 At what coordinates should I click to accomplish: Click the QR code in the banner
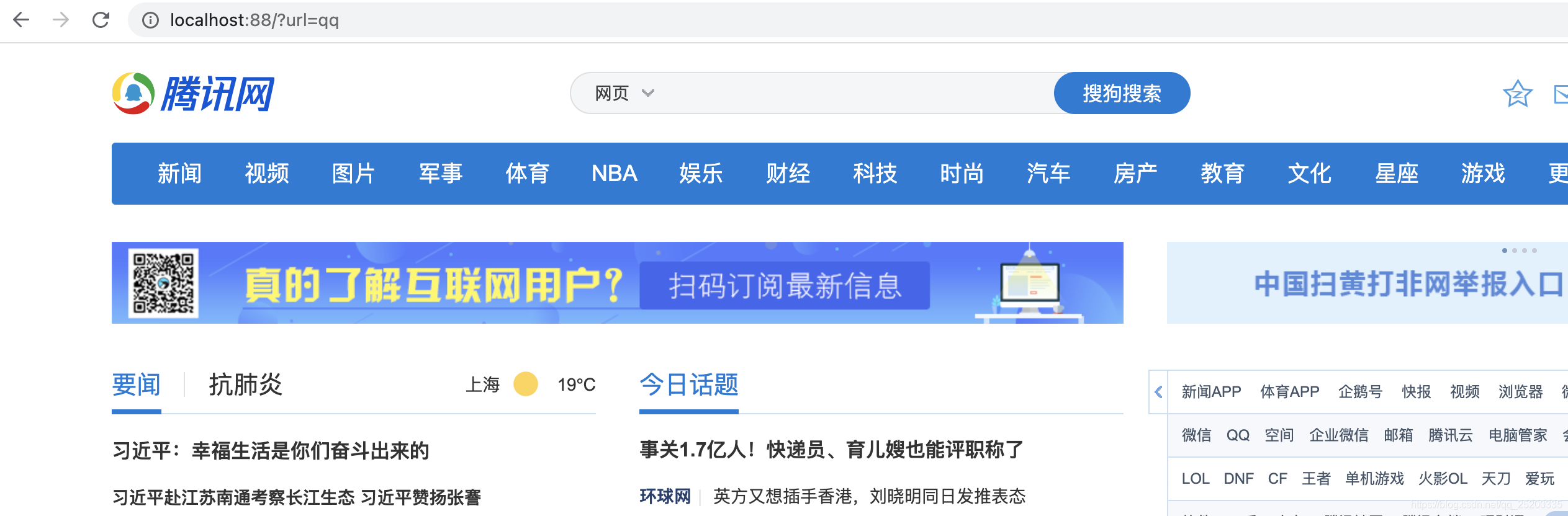click(x=163, y=283)
